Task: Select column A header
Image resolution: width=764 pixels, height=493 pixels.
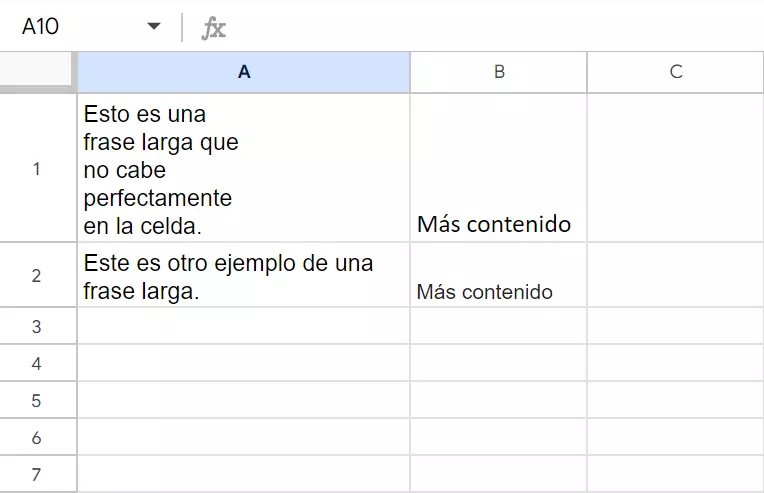Action: click(x=244, y=72)
